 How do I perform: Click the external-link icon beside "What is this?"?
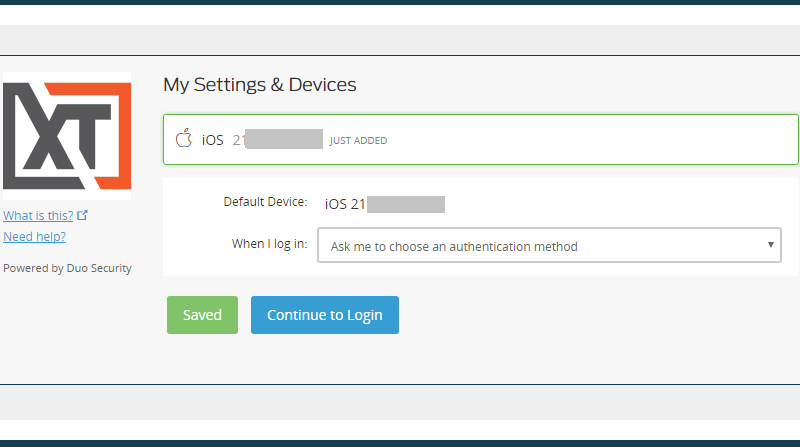[83, 215]
